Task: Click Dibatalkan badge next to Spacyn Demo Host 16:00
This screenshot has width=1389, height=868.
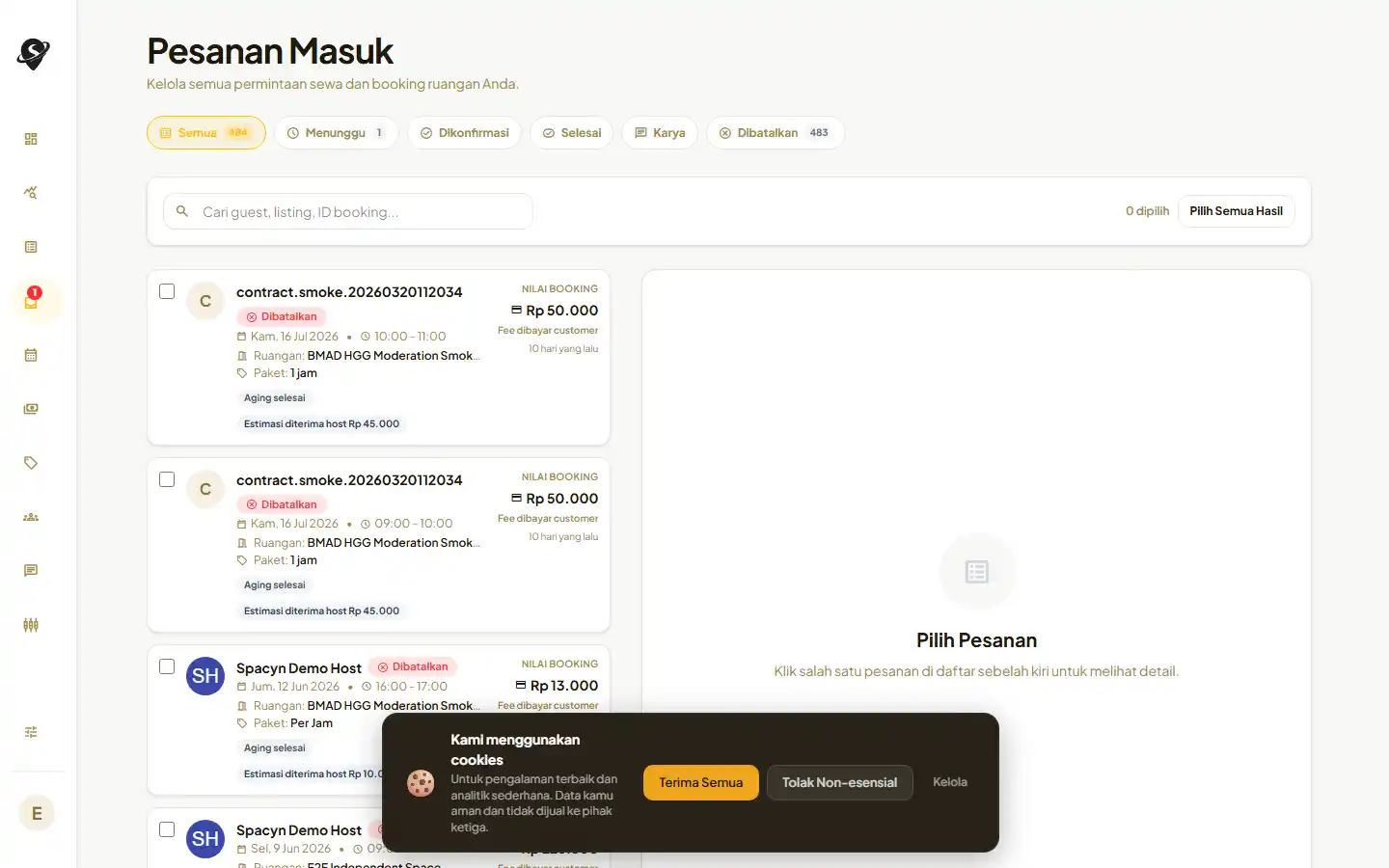Action: click(413, 667)
